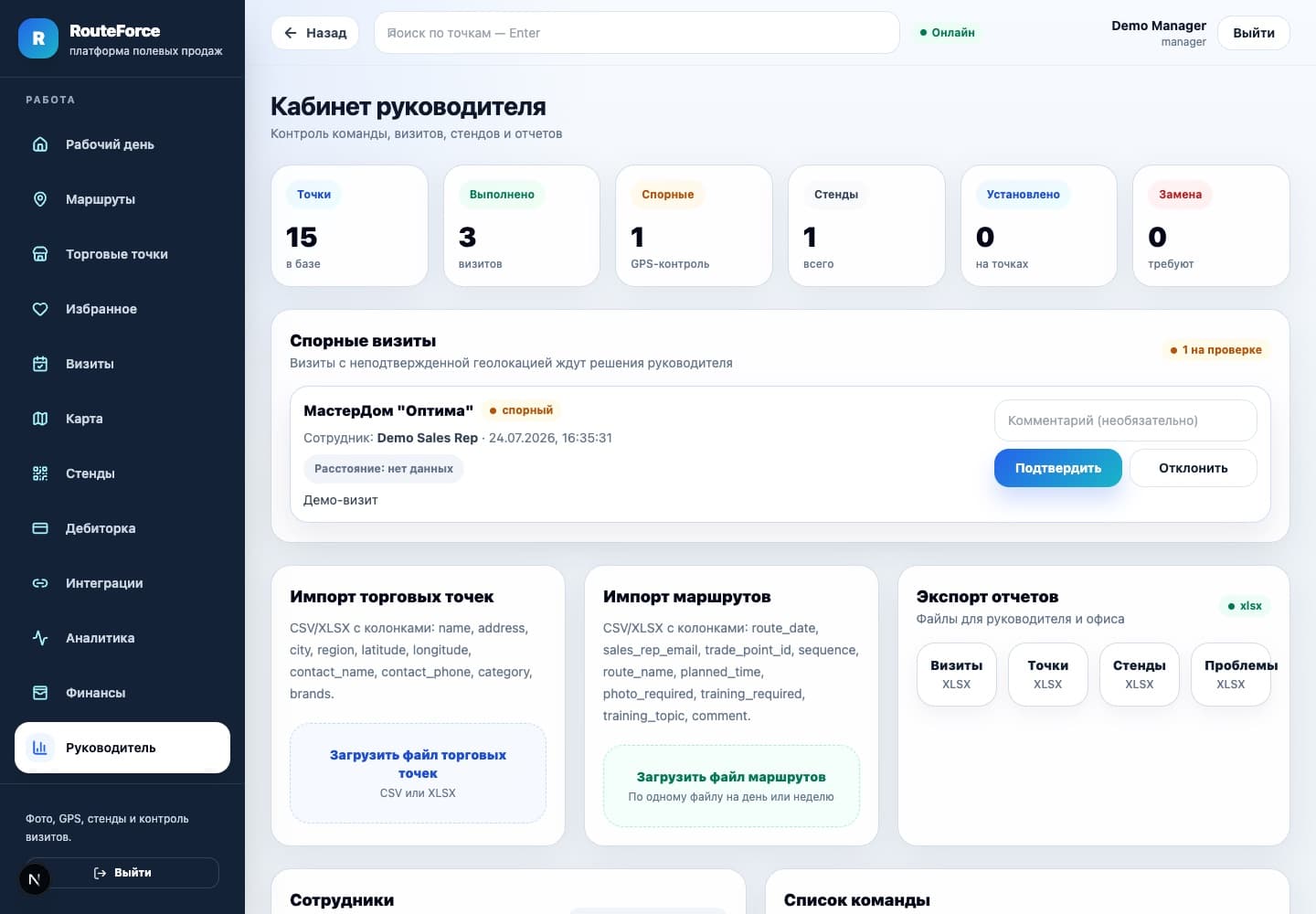Click the sidebar Выйти logout button
Image resolution: width=1316 pixels, height=914 pixels.
pyautogui.click(x=122, y=873)
